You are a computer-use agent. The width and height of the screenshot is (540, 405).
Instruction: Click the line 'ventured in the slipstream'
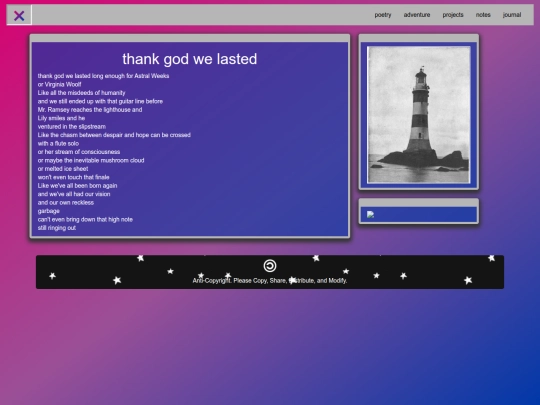tap(72, 127)
